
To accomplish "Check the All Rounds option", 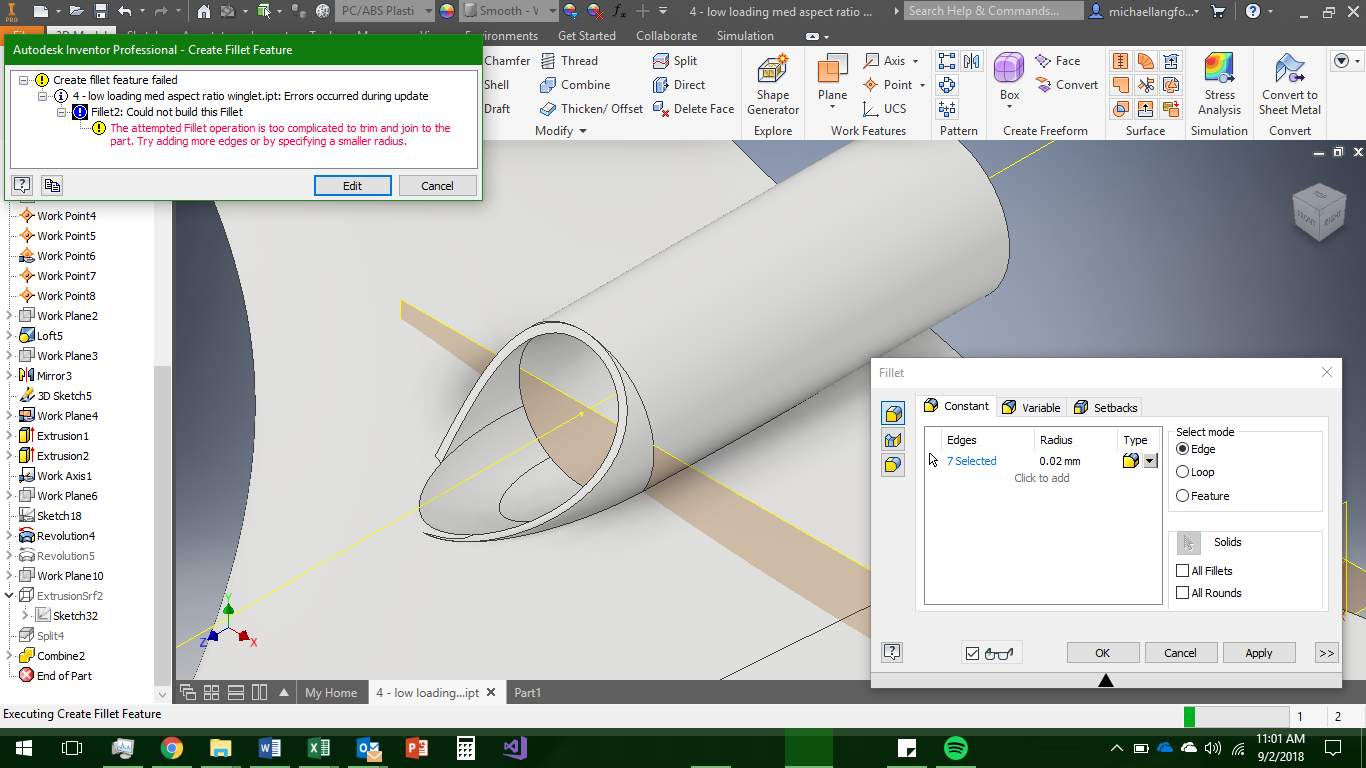I will tap(1182, 592).
